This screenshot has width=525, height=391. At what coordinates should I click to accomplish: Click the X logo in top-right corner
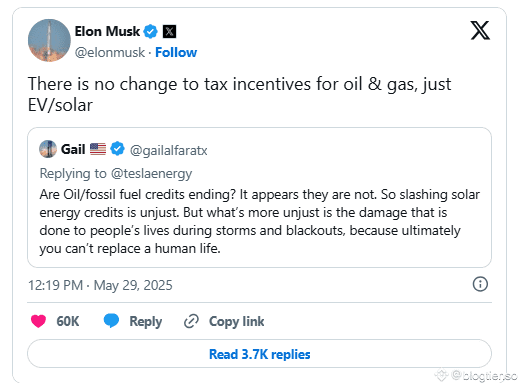pos(480,30)
